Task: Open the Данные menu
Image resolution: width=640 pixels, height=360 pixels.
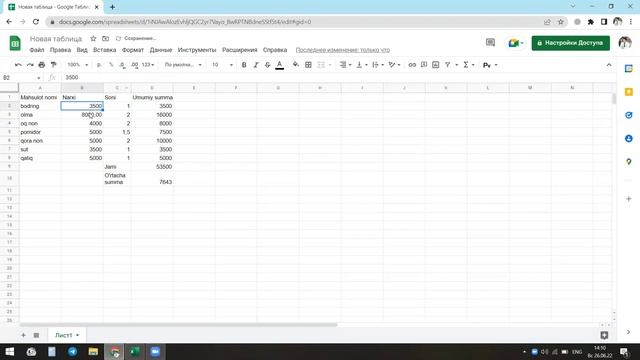Action: pyautogui.click(x=161, y=50)
